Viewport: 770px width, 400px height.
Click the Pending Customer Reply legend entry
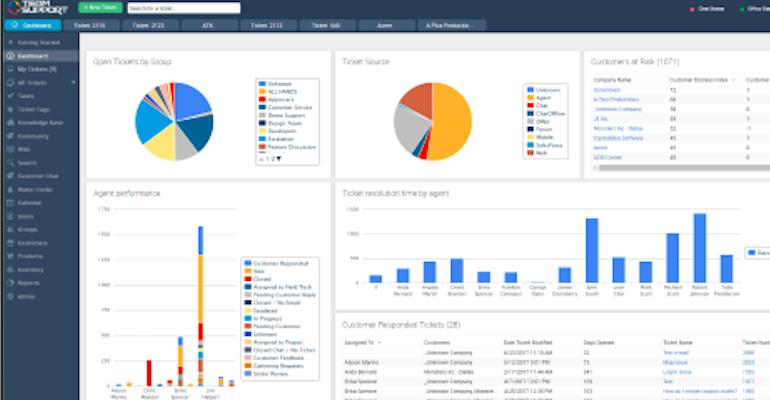click(280, 295)
